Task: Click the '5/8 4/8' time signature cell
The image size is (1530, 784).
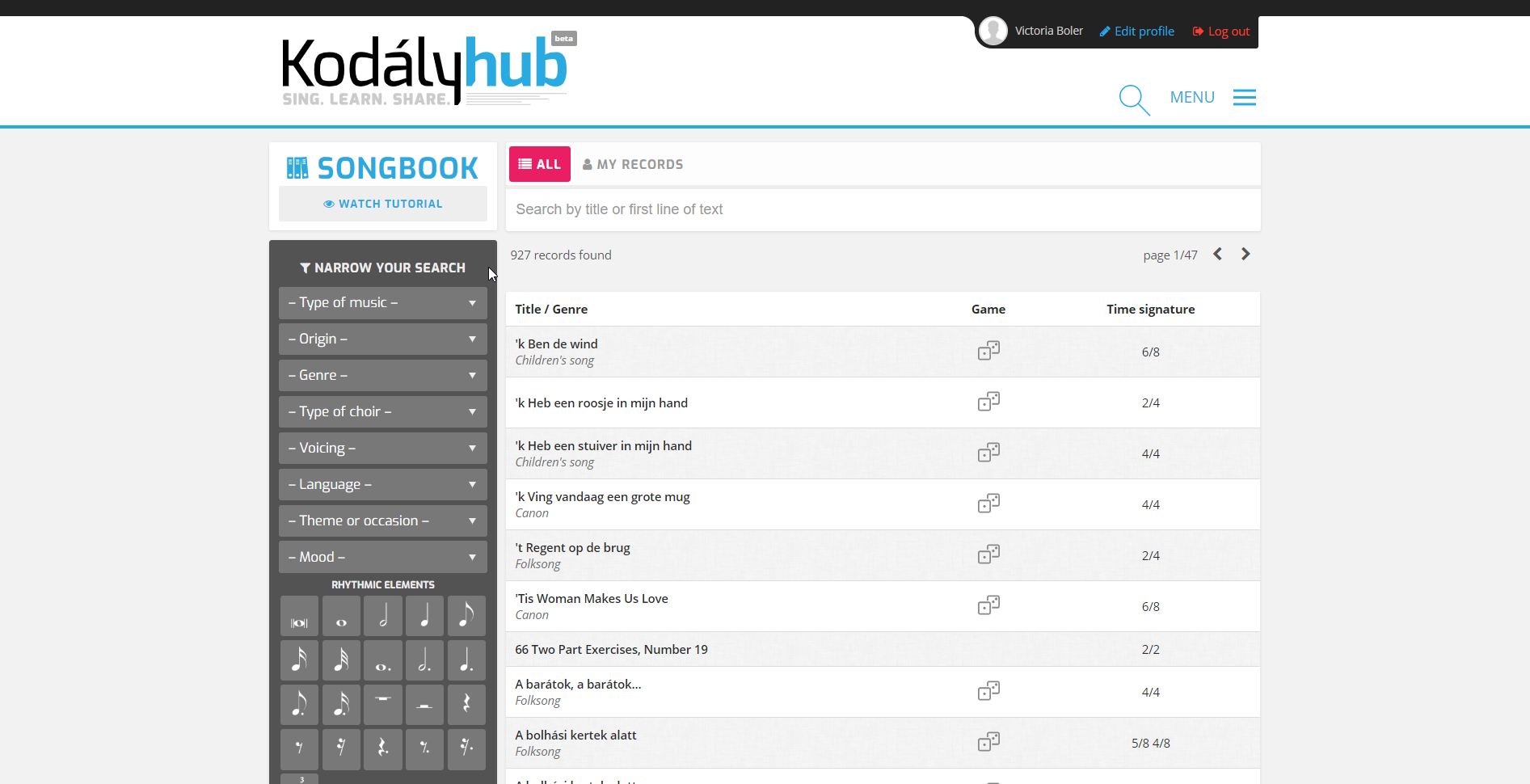Action: [x=1151, y=744]
